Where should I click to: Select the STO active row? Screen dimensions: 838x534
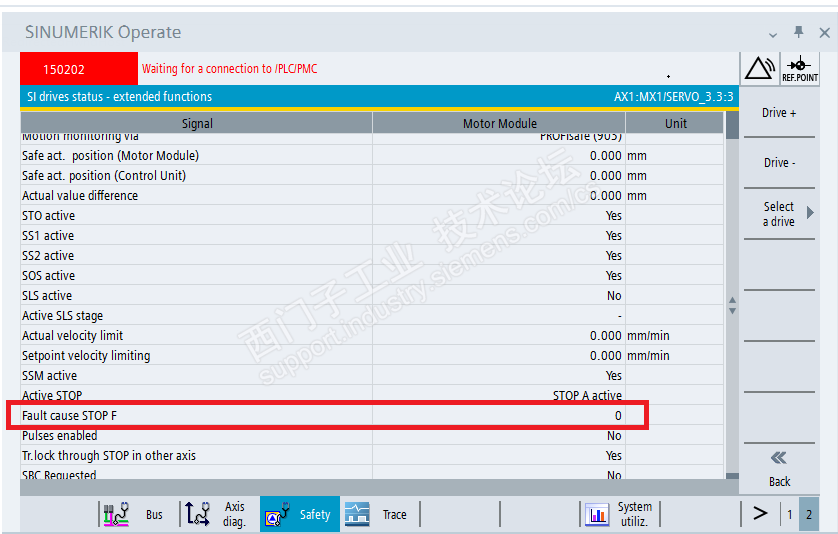pyautogui.click(x=372, y=215)
